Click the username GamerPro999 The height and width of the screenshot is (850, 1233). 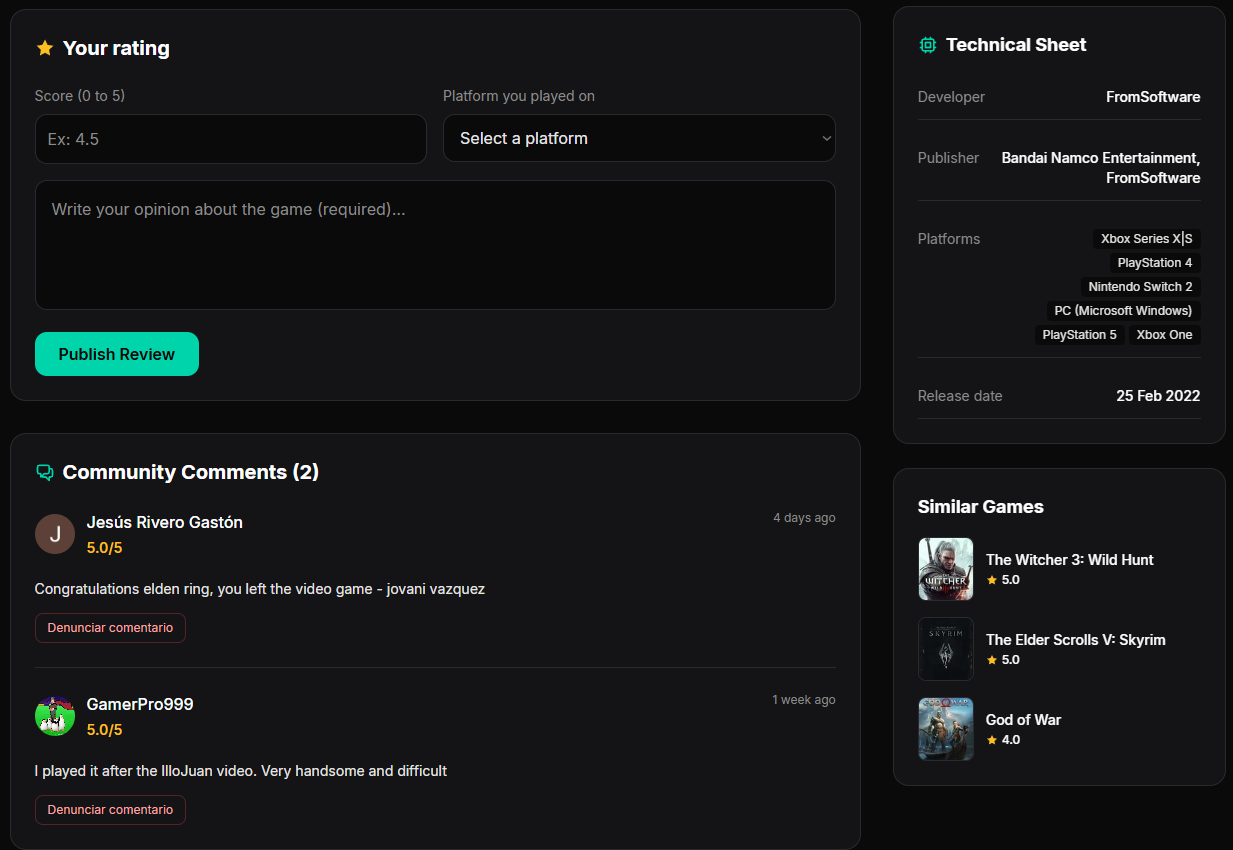(140, 704)
